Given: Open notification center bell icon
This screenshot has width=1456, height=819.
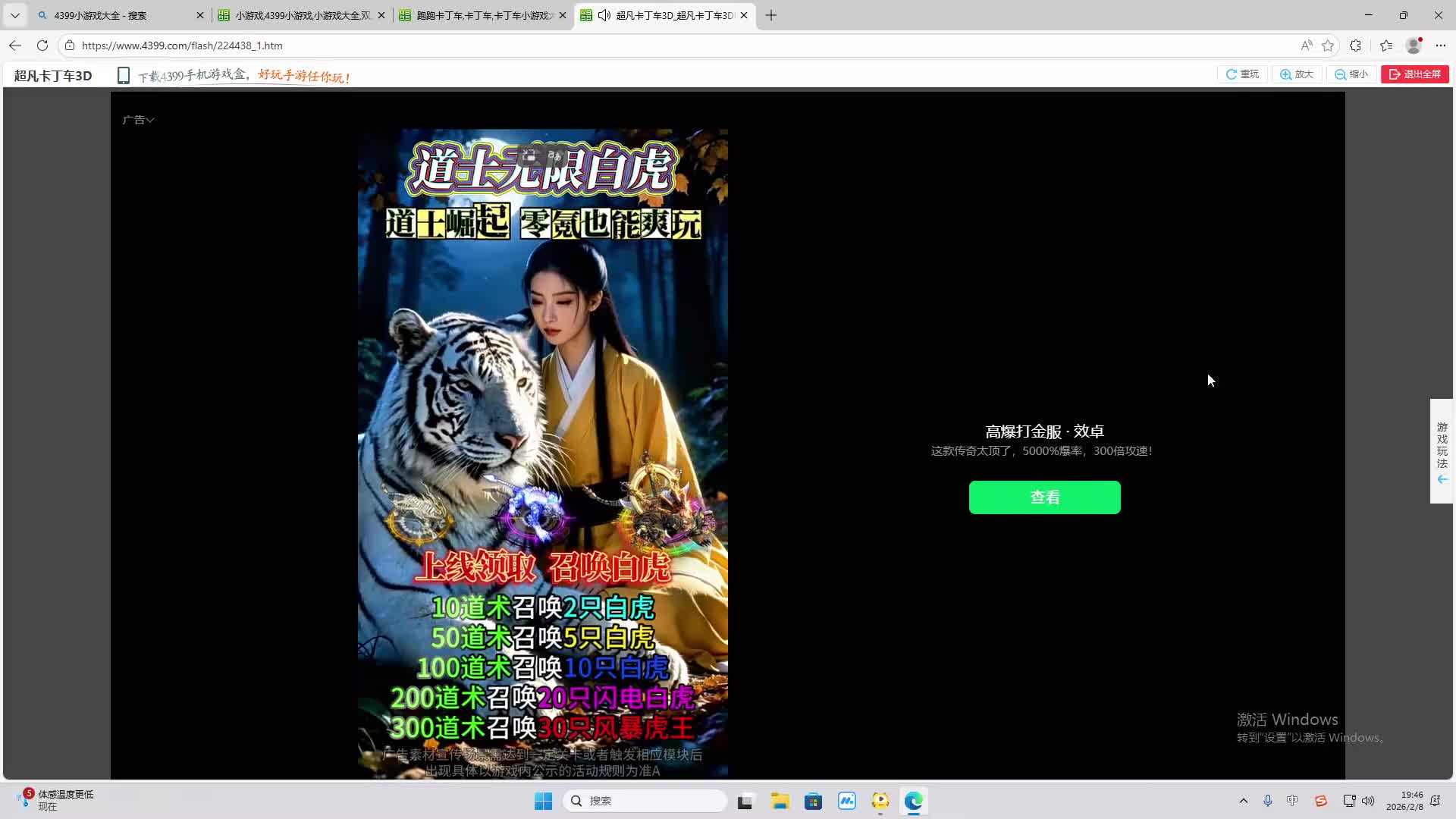Looking at the screenshot, I should (1436, 801).
